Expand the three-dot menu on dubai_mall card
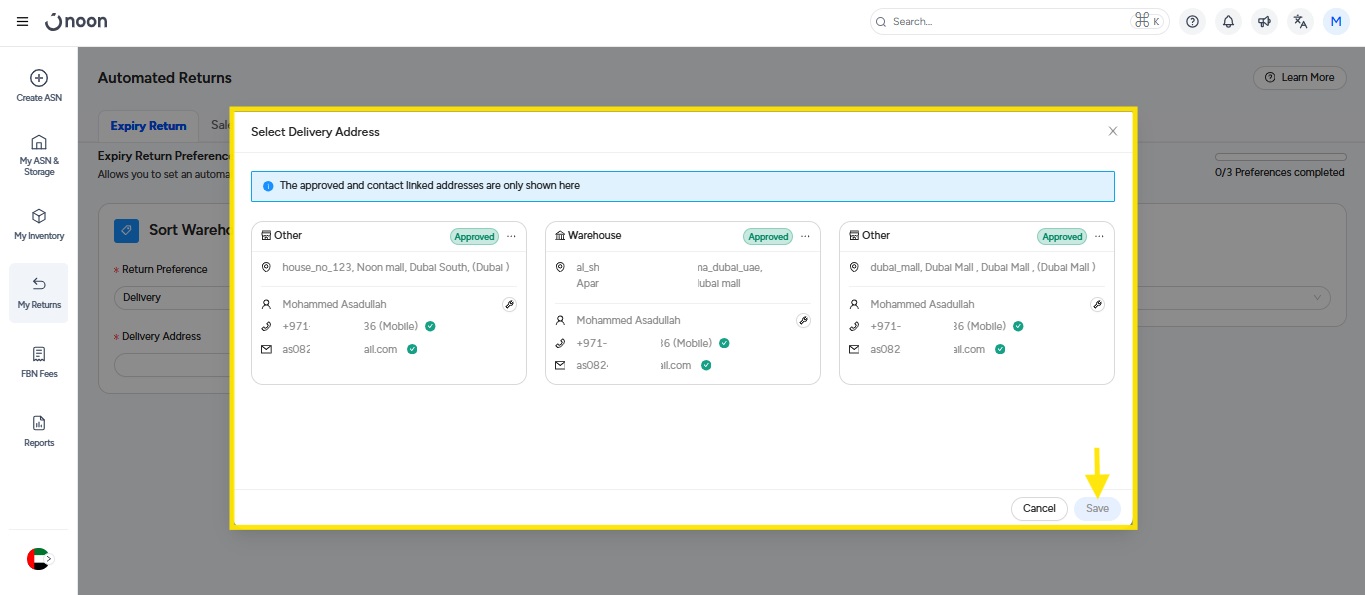1365x595 pixels. [x=1099, y=236]
